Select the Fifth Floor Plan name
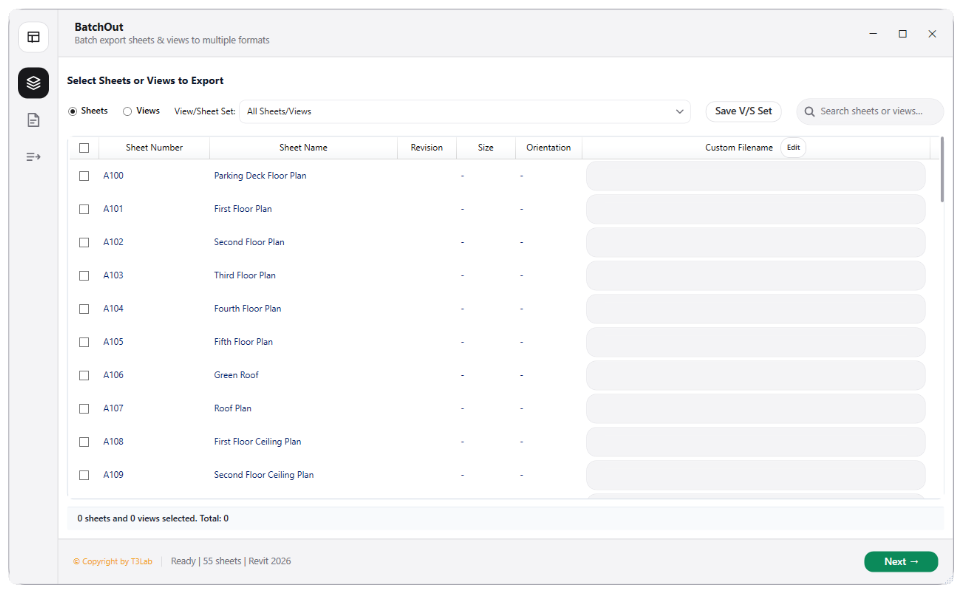 pyautogui.click(x=244, y=342)
